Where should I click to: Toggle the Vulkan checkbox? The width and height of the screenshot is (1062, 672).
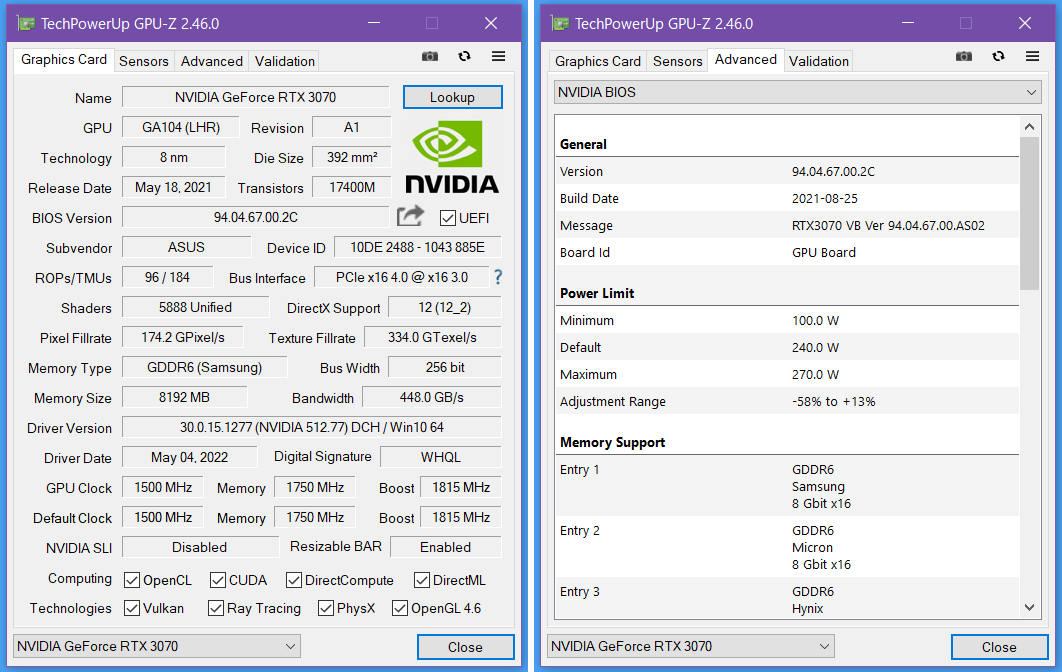click(x=132, y=608)
